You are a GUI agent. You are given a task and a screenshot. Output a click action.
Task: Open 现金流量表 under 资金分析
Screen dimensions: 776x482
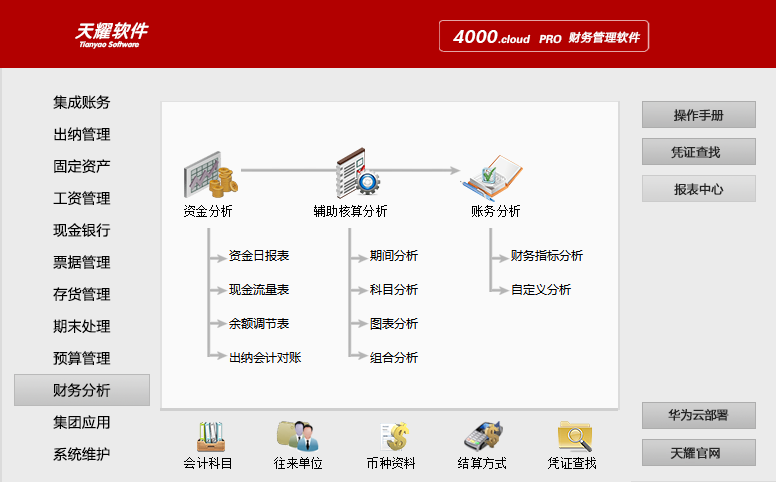coord(259,290)
